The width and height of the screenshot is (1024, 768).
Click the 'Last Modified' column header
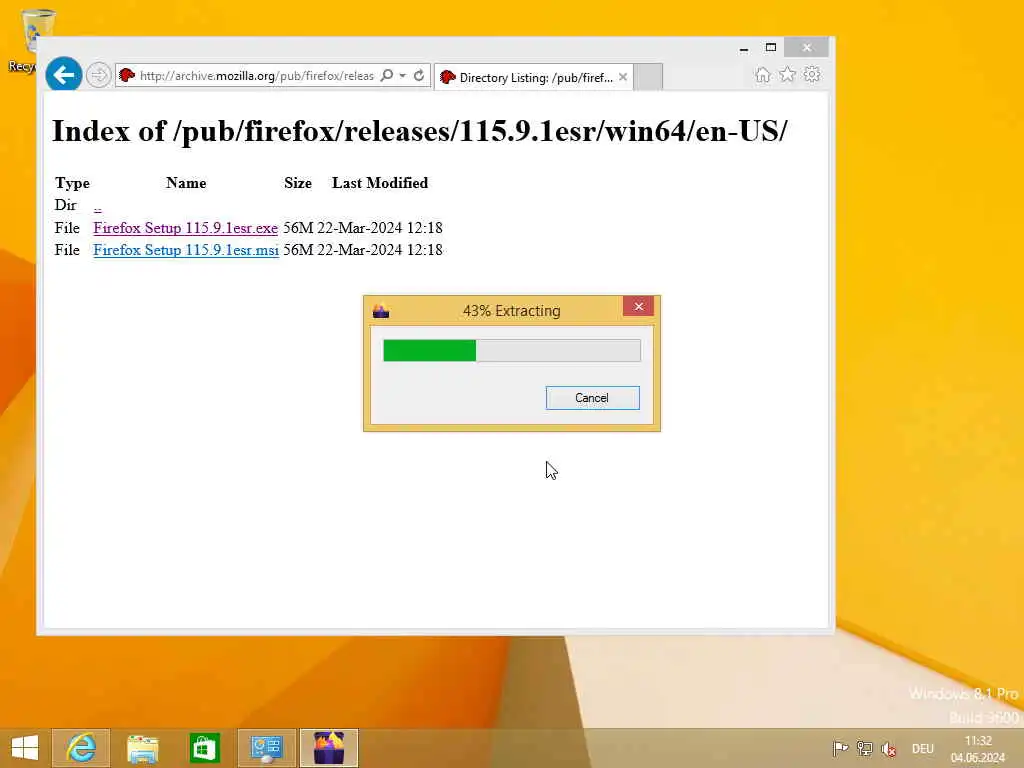pyautogui.click(x=380, y=183)
